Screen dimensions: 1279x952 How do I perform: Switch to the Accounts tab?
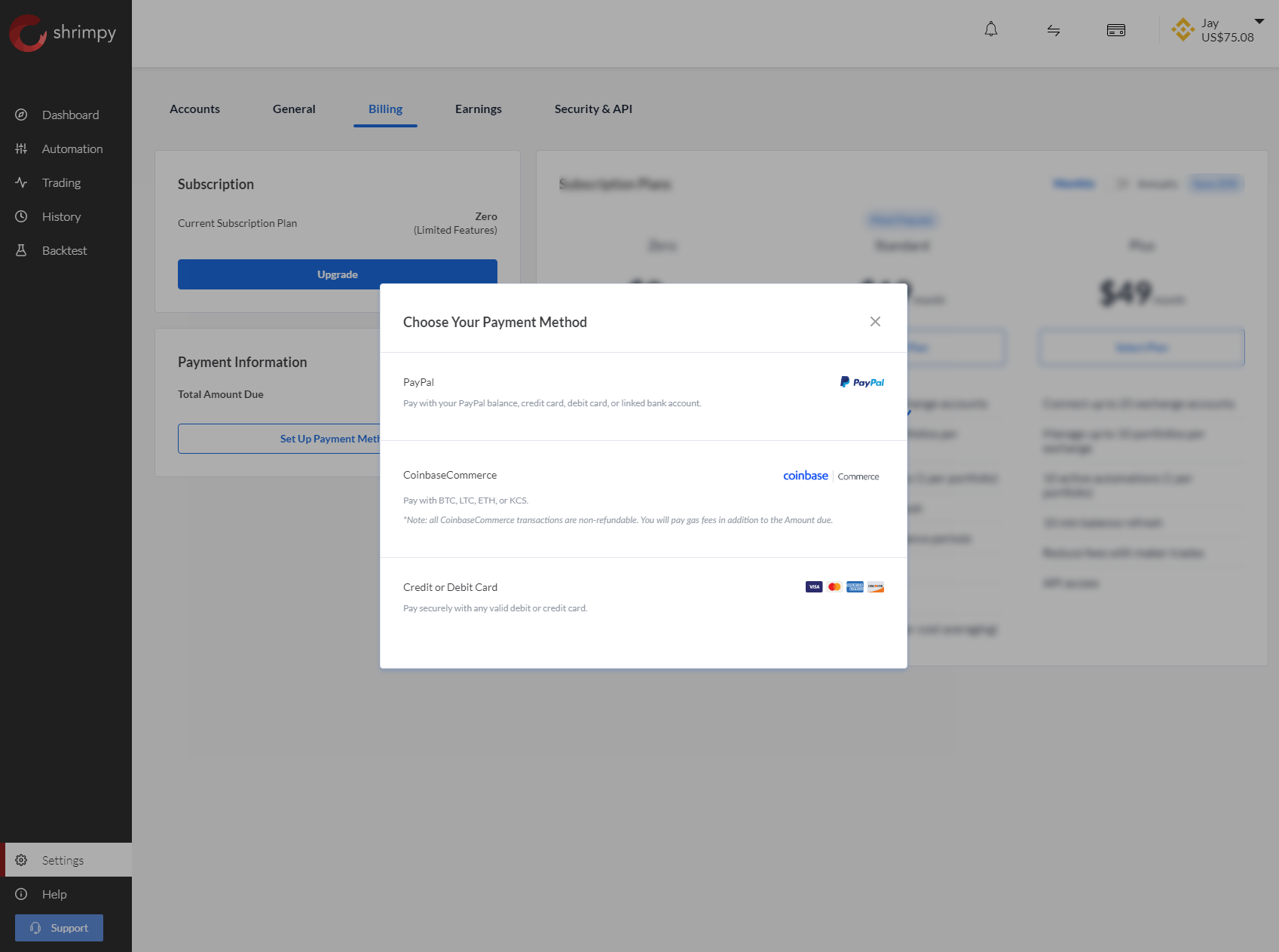pyautogui.click(x=194, y=109)
